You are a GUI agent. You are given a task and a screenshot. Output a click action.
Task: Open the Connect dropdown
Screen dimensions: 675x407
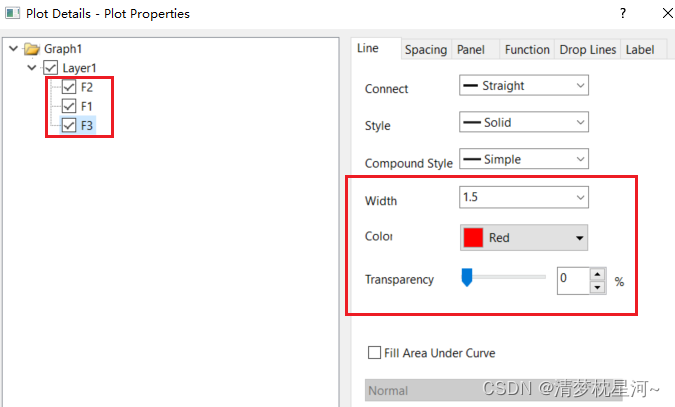tap(523, 86)
